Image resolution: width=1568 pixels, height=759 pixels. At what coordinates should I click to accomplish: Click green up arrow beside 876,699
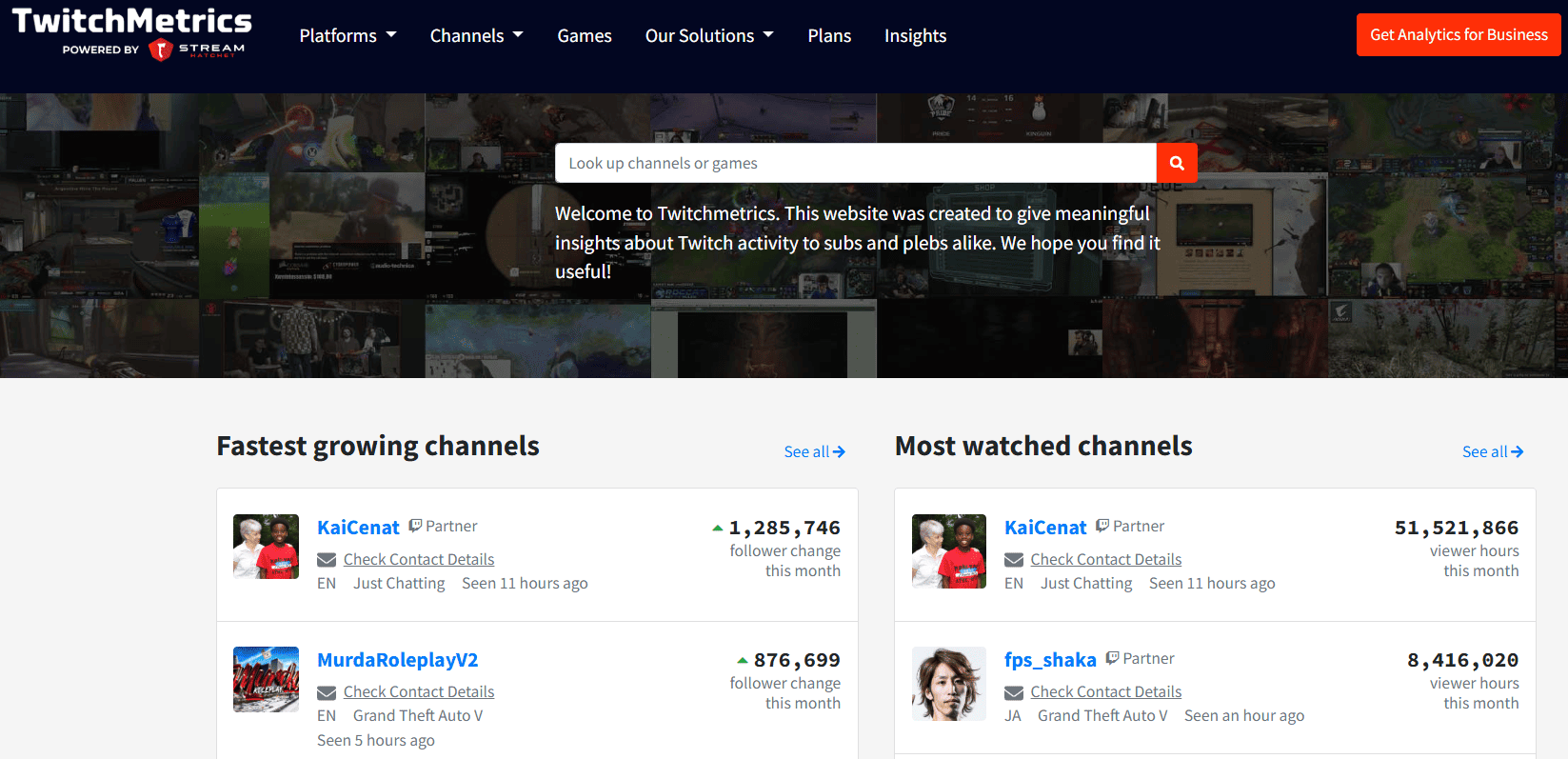pyautogui.click(x=743, y=660)
